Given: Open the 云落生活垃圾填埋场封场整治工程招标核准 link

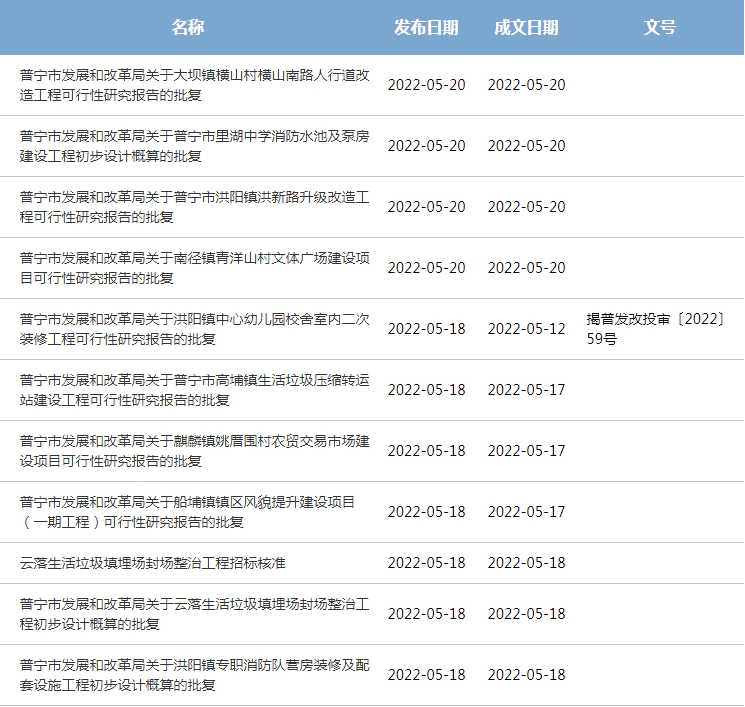Looking at the screenshot, I should coord(153,563).
